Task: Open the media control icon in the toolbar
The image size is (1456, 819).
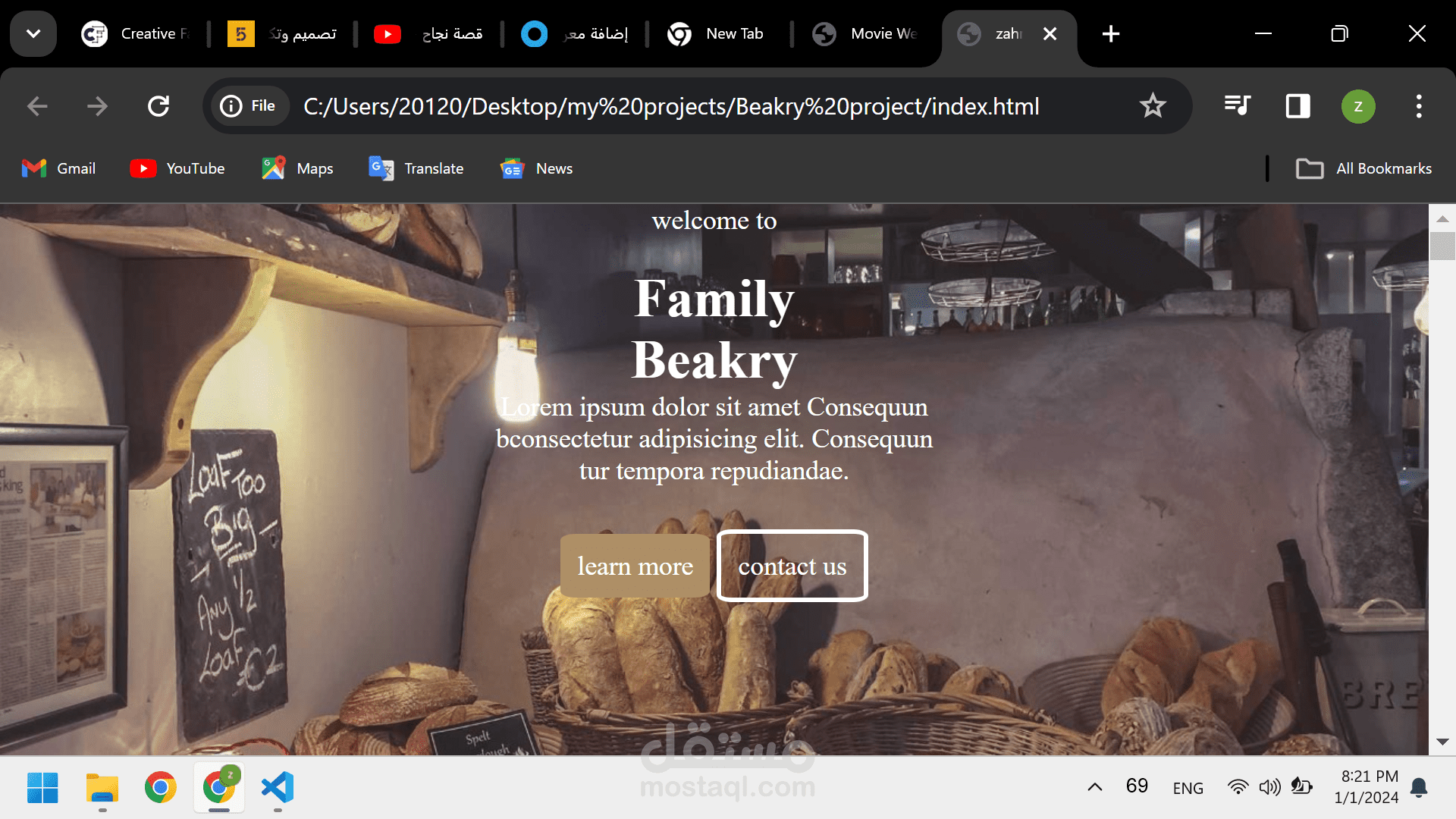Action: coord(1237,106)
